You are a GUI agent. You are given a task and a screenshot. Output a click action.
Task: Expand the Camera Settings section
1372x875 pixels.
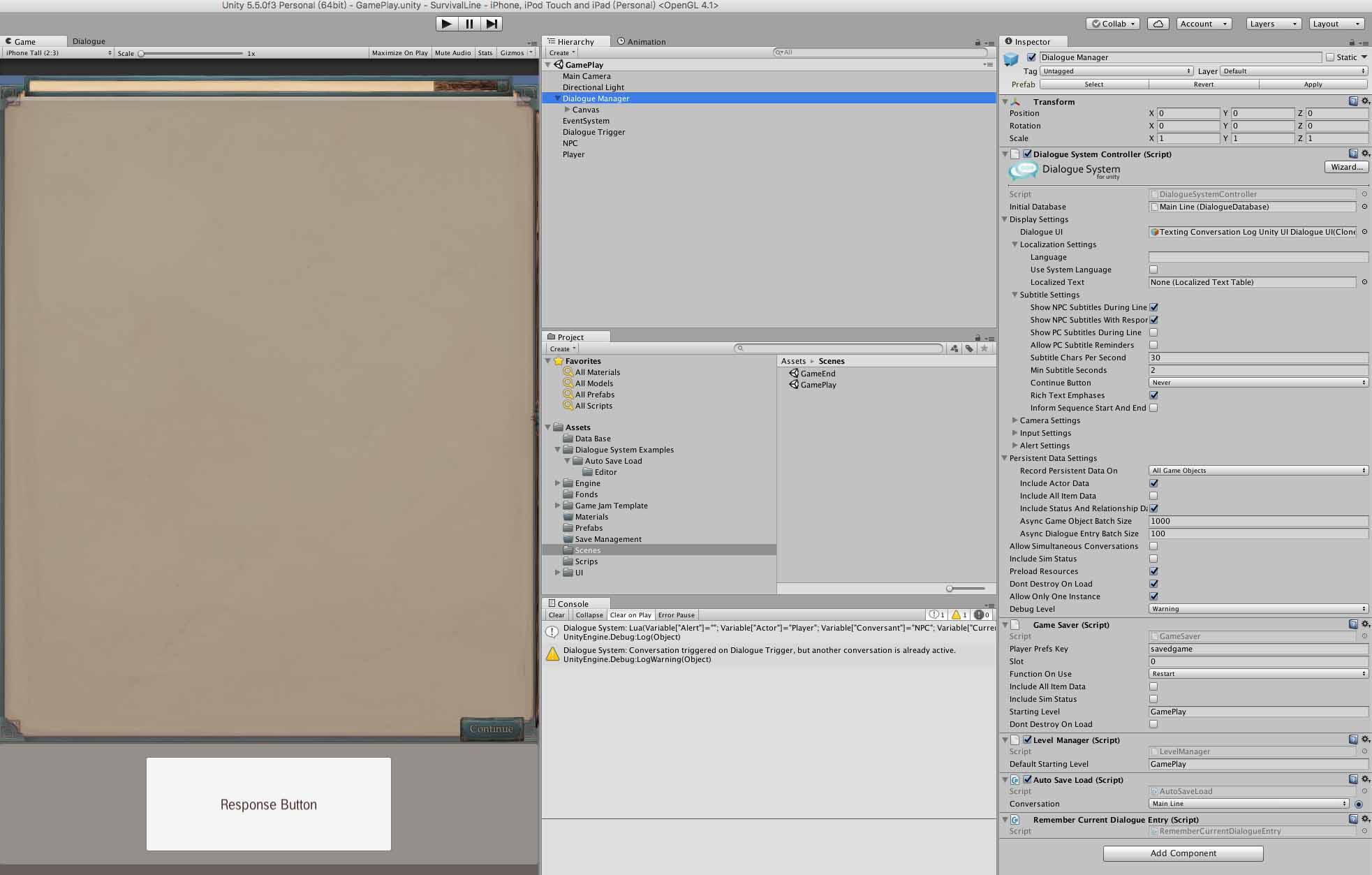[x=1015, y=420]
